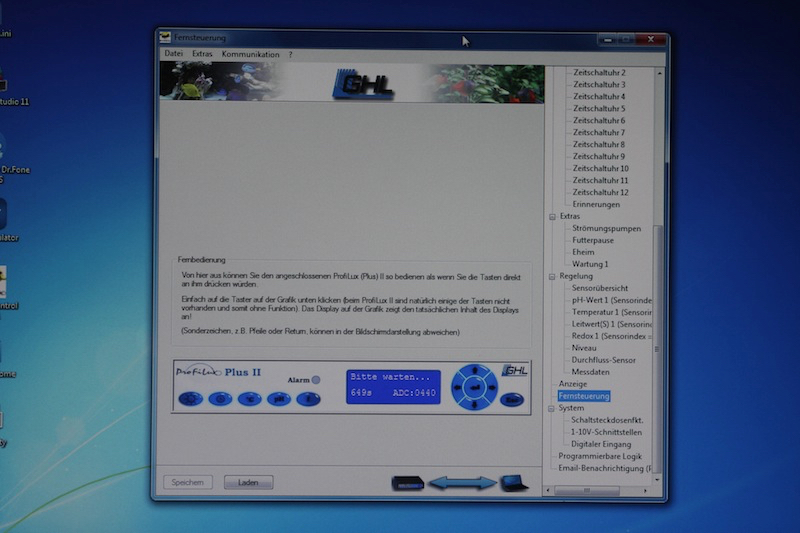Click the light (sun) button on ProfiLux panel
Image resolution: width=800 pixels, height=533 pixels.
pos(191,399)
